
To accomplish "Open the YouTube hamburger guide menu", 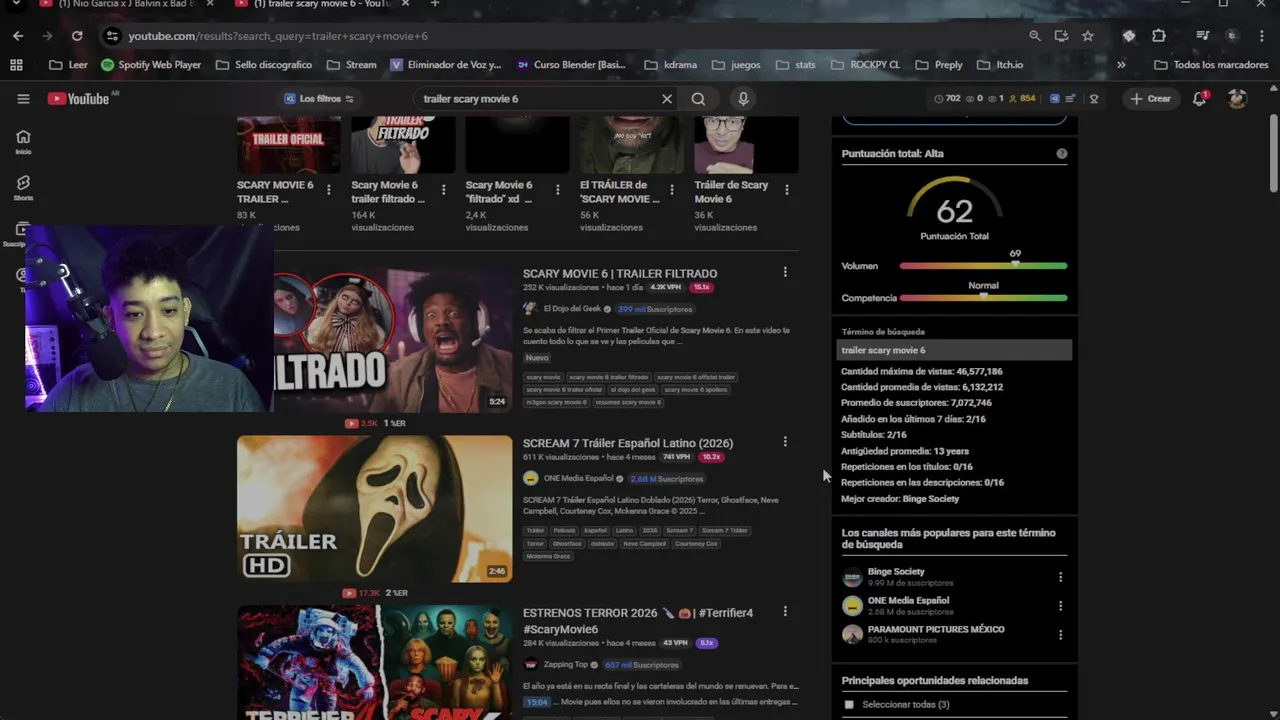I will (23, 98).
